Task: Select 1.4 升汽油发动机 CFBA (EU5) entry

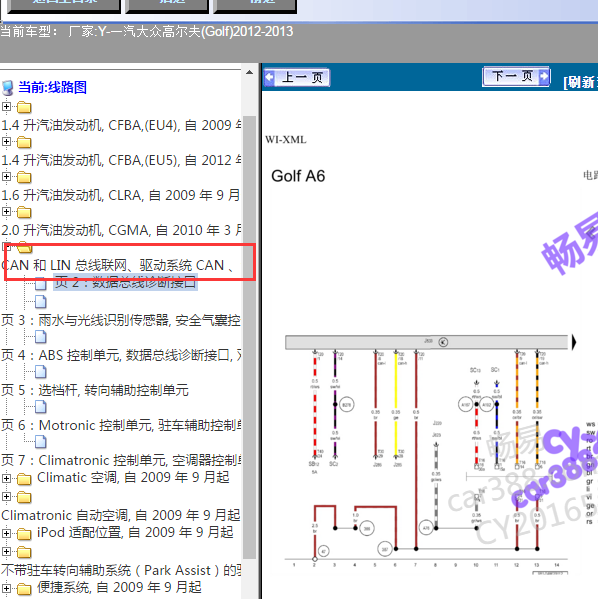Action: coord(121,160)
